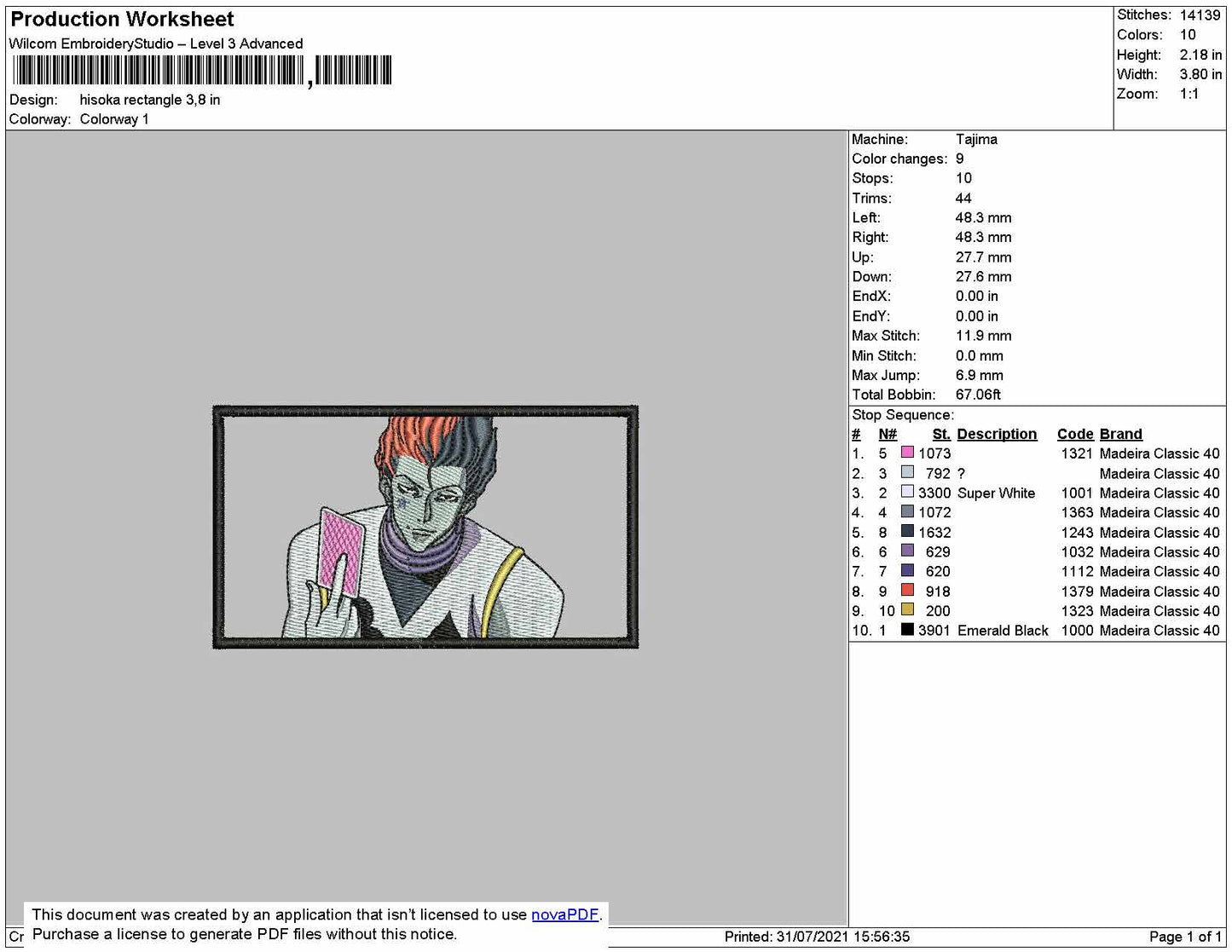Click the Zoom value 1:1
1232x952 pixels.
click(1189, 94)
